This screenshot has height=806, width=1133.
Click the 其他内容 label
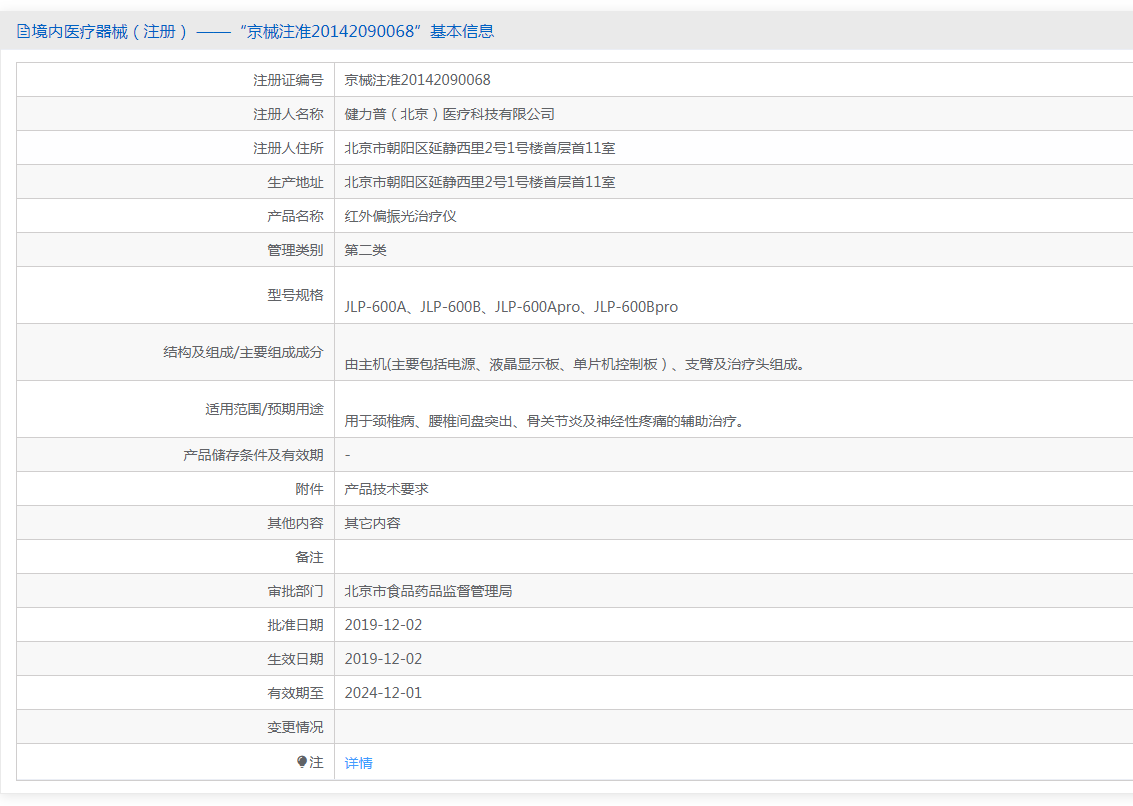pos(296,523)
